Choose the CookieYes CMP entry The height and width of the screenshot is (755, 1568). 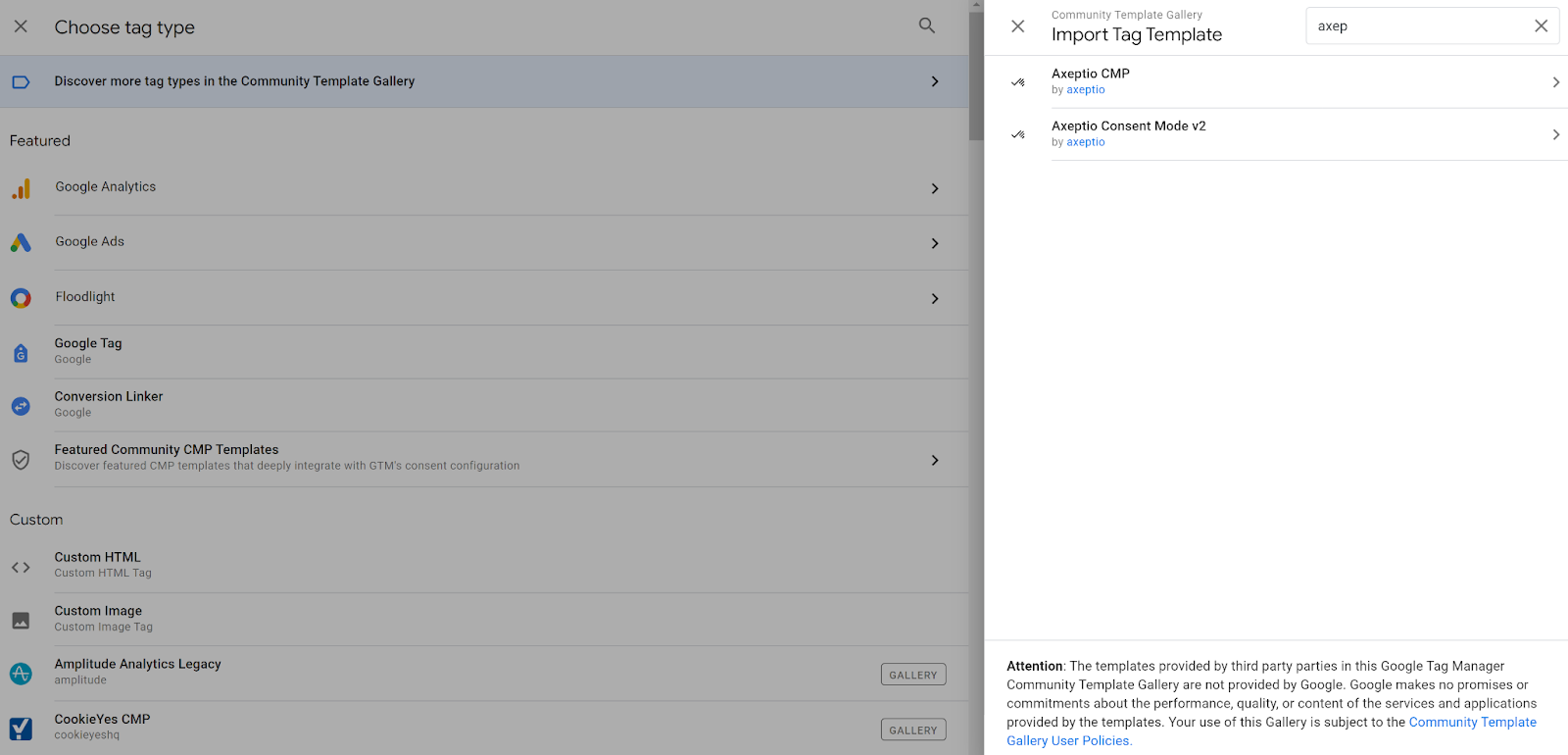pyautogui.click(x=484, y=728)
